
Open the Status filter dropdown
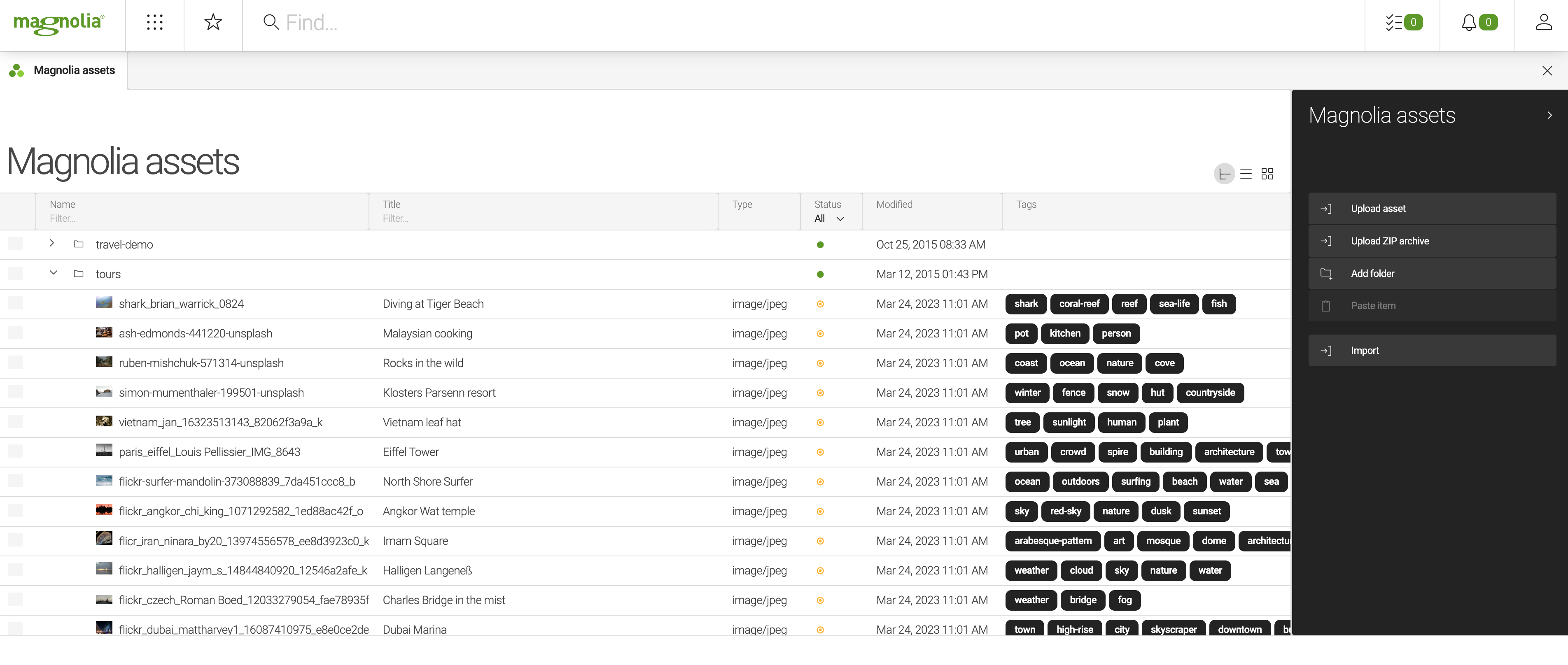(x=828, y=218)
